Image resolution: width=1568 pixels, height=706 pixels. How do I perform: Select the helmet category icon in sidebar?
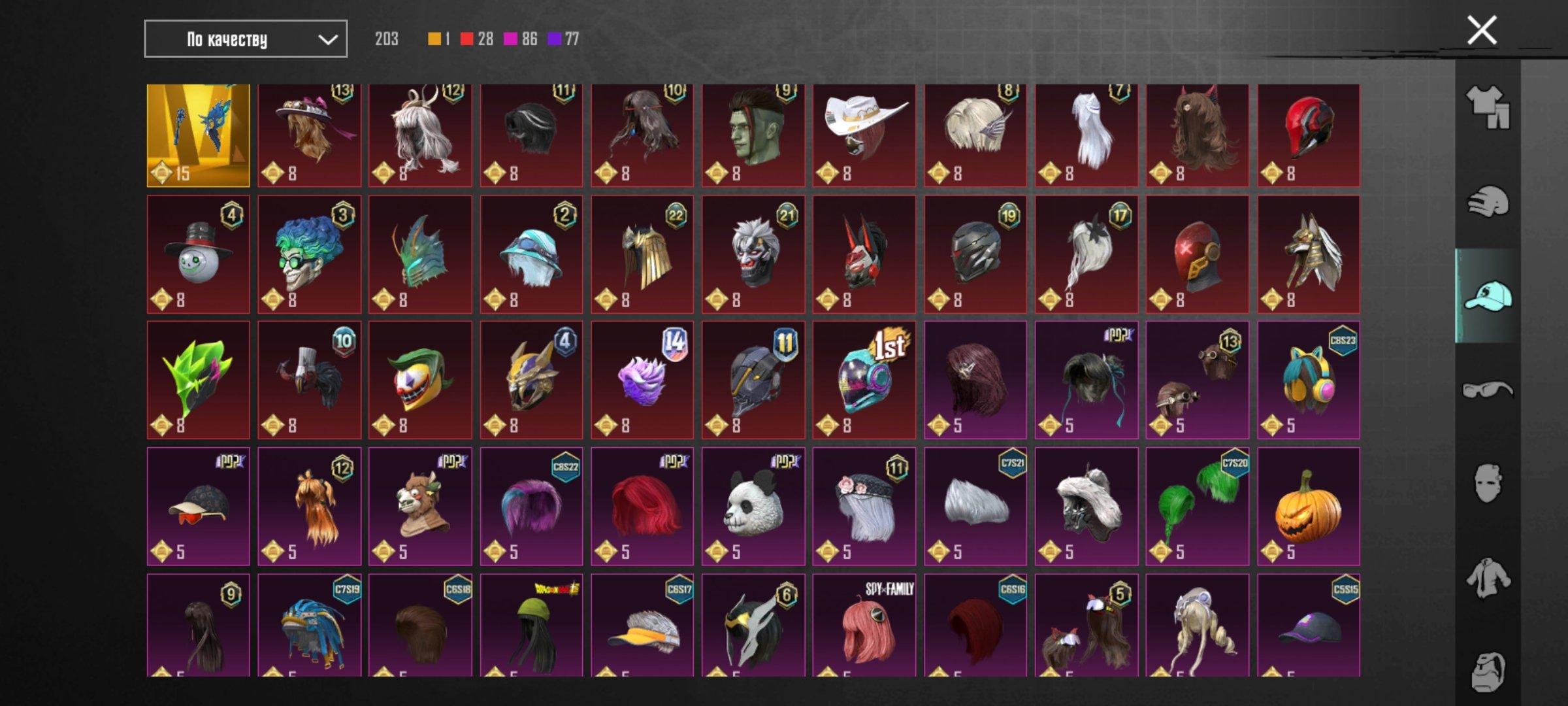[x=1488, y=201]
